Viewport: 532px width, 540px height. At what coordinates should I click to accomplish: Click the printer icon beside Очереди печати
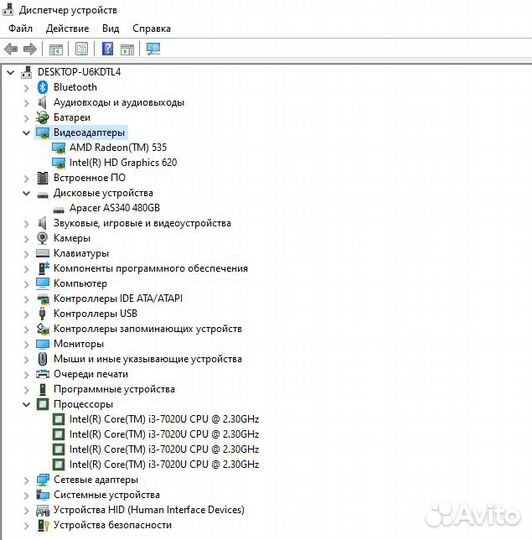click(43, 374)
